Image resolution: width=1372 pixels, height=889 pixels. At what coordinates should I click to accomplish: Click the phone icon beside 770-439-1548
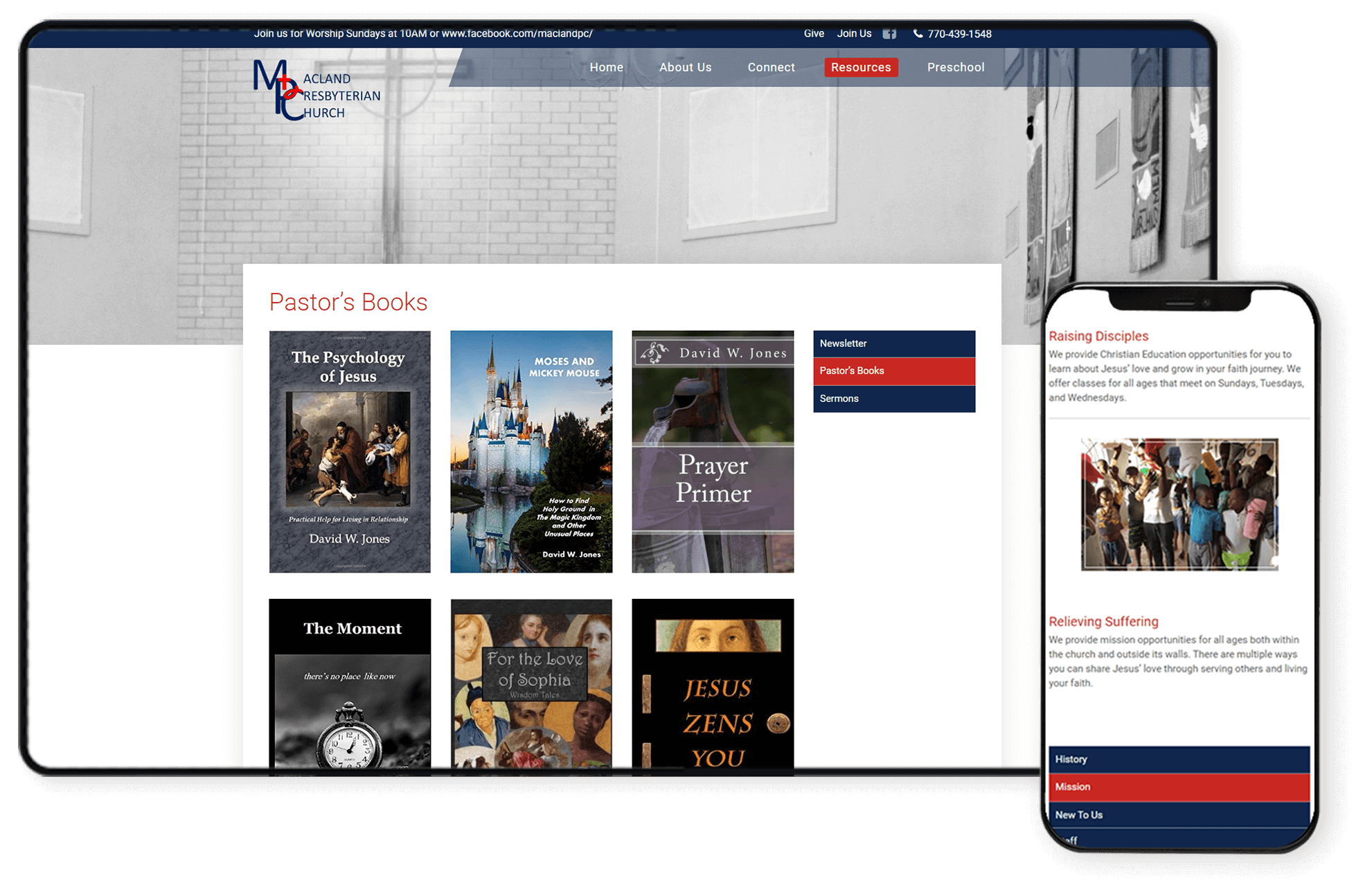918,34
